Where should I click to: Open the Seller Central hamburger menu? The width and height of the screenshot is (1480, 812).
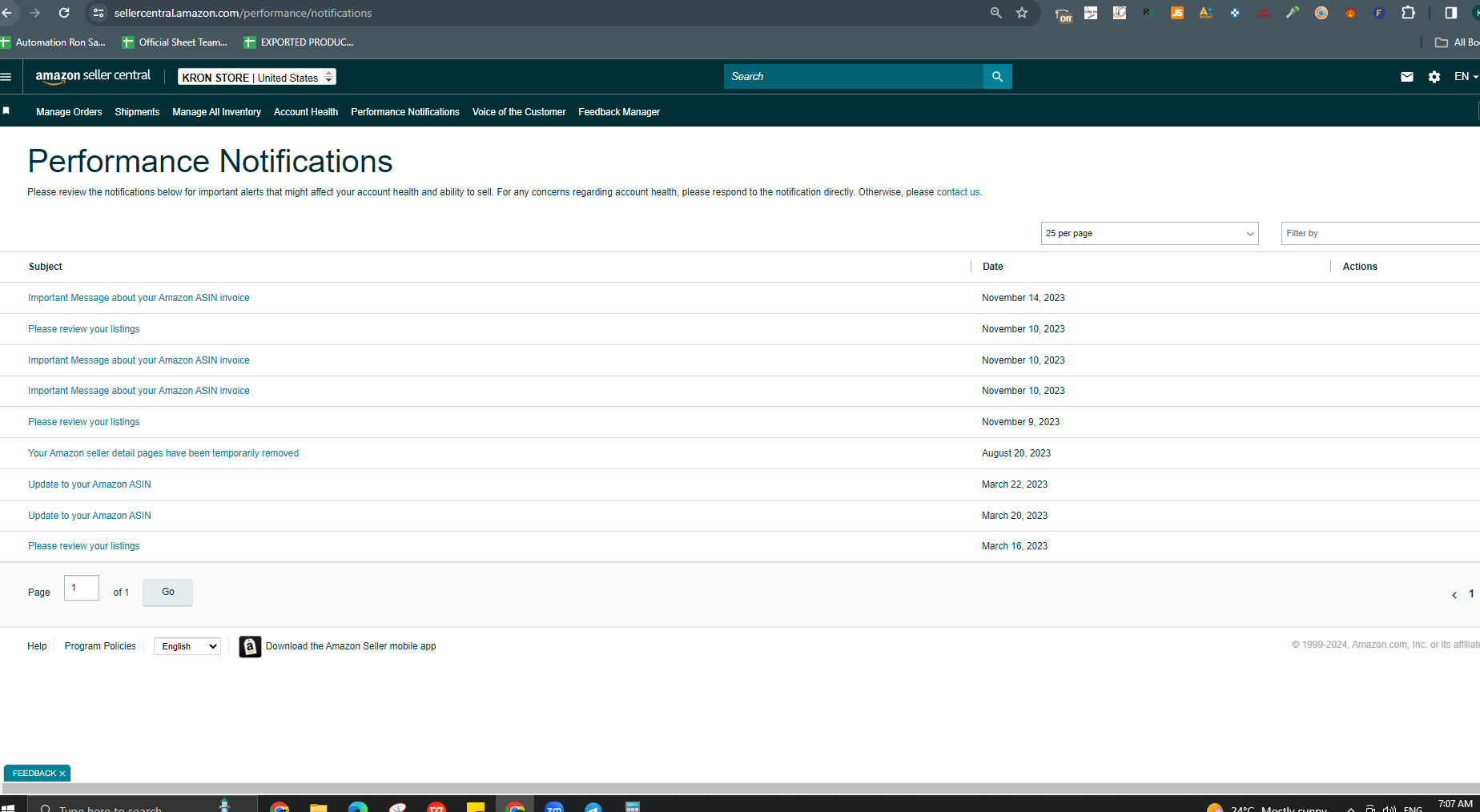click(6, 77)
